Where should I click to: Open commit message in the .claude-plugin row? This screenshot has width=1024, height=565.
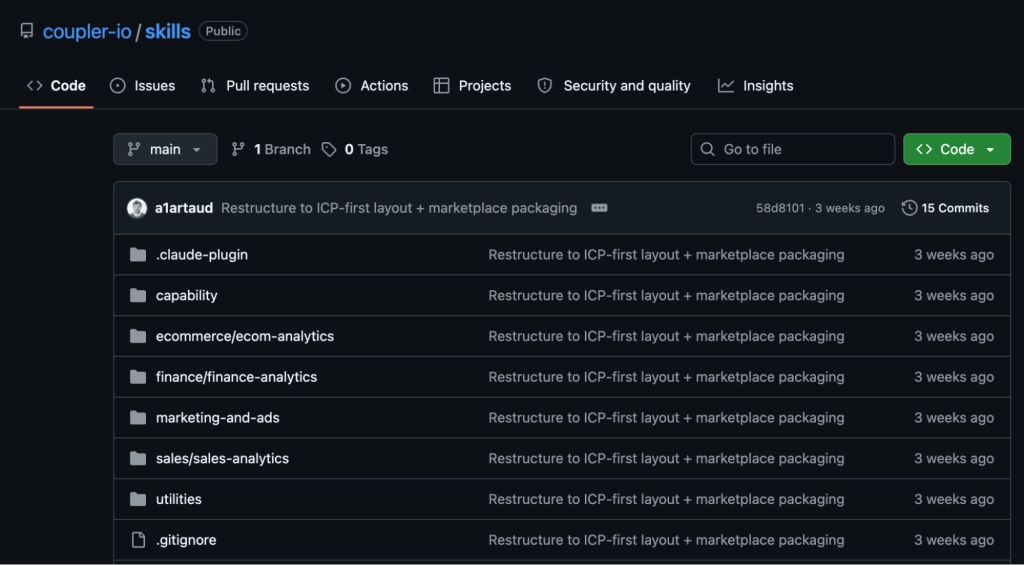pyautogui.click(x=666, y=255)
